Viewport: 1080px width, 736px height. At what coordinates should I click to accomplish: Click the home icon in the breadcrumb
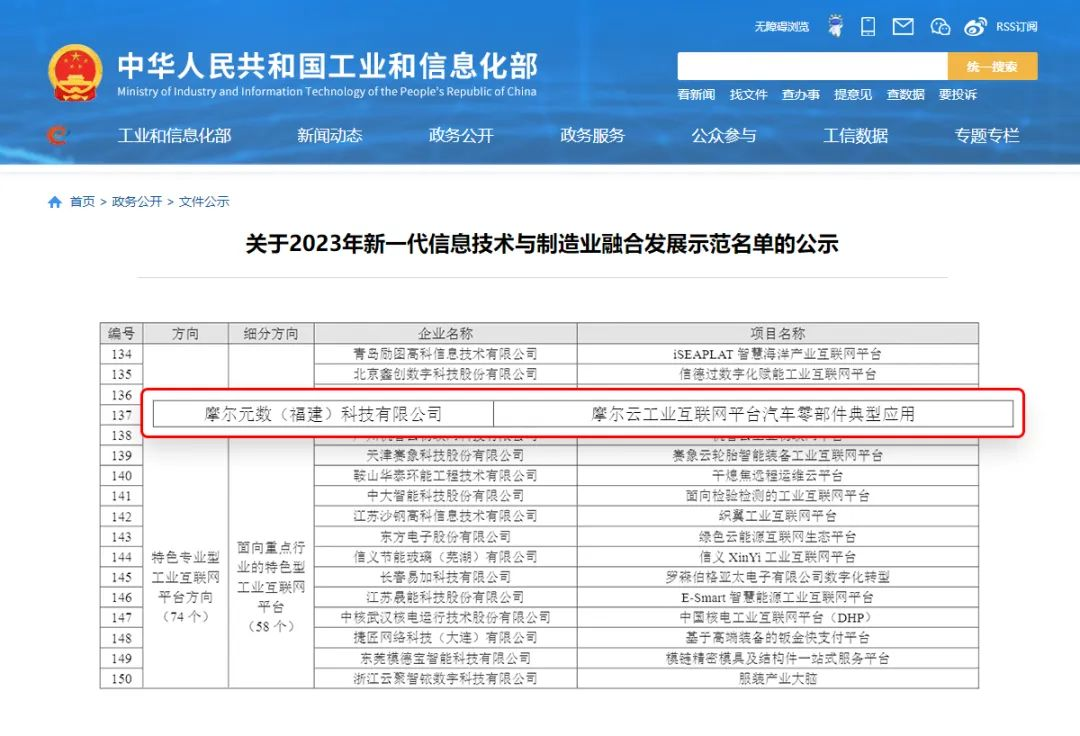click(54, 201)
